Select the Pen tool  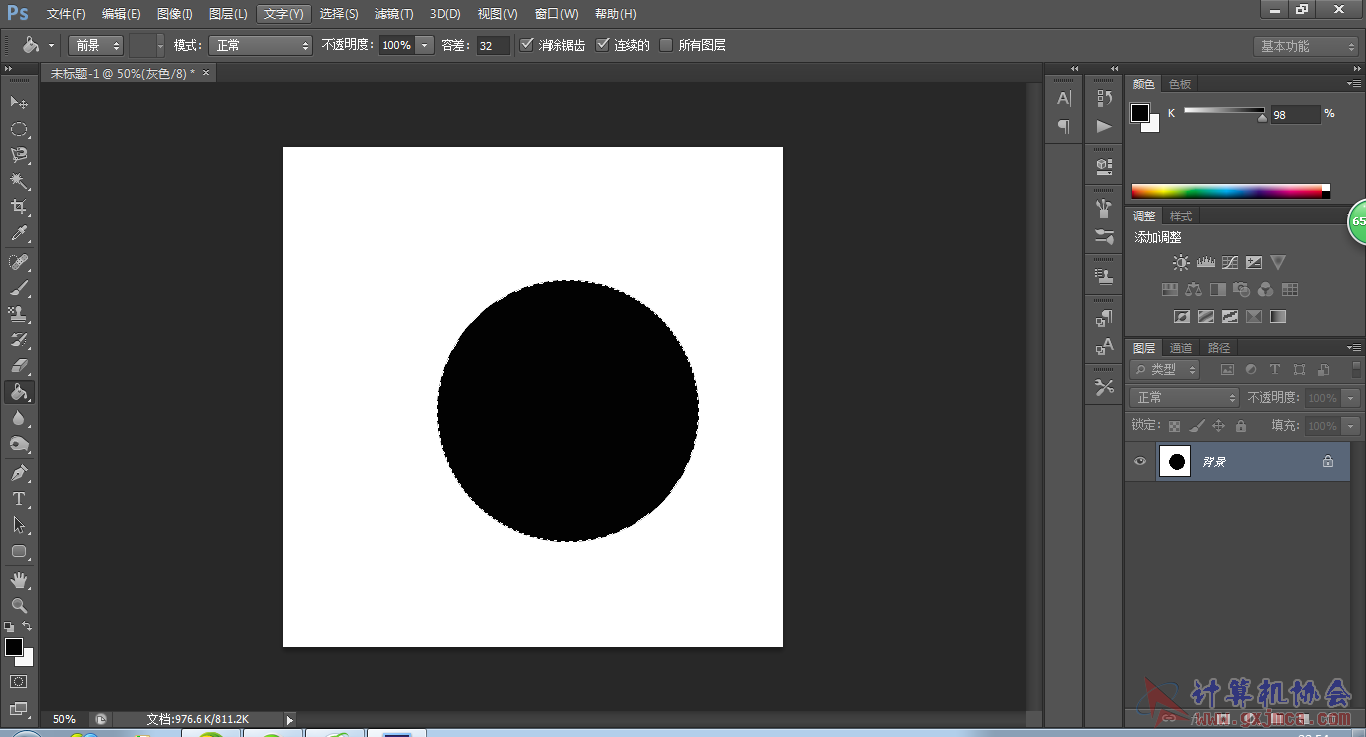pyautogui.click(x=19, y=472)
